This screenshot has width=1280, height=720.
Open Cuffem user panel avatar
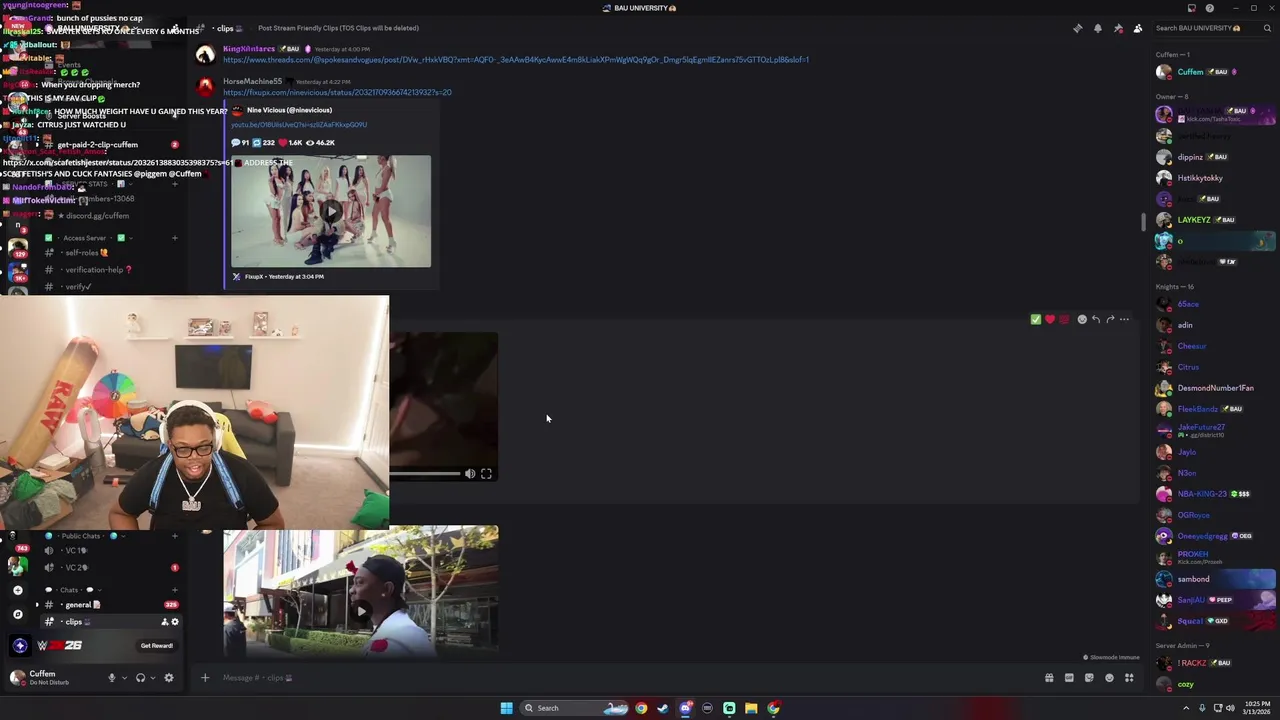coord(17,678)
